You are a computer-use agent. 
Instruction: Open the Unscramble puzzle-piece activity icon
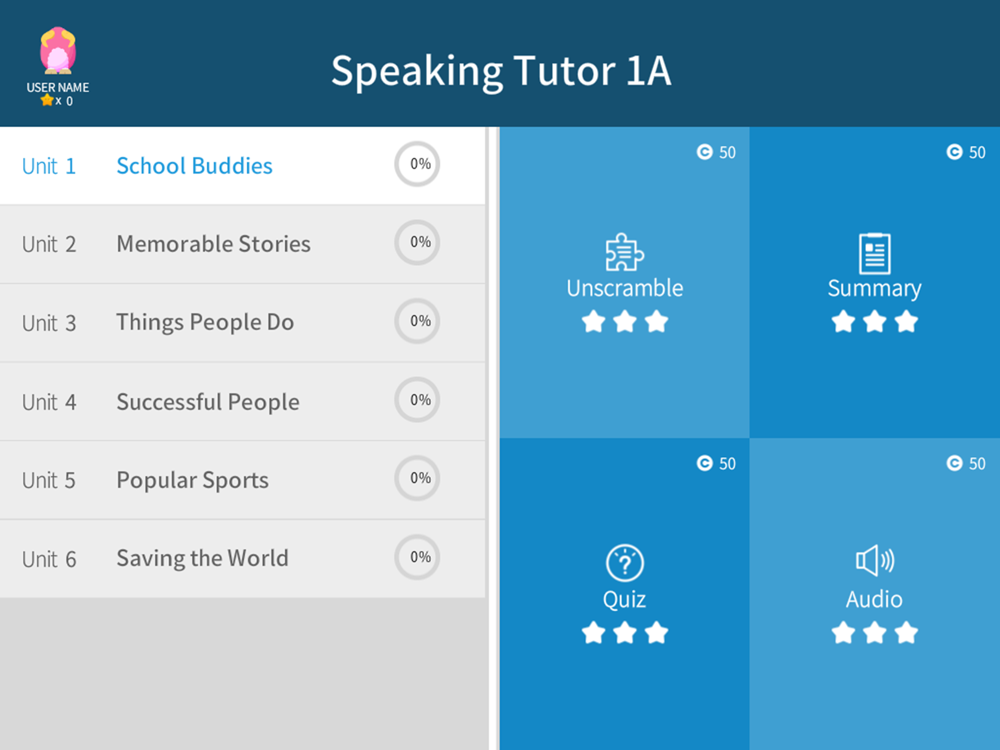624,253
